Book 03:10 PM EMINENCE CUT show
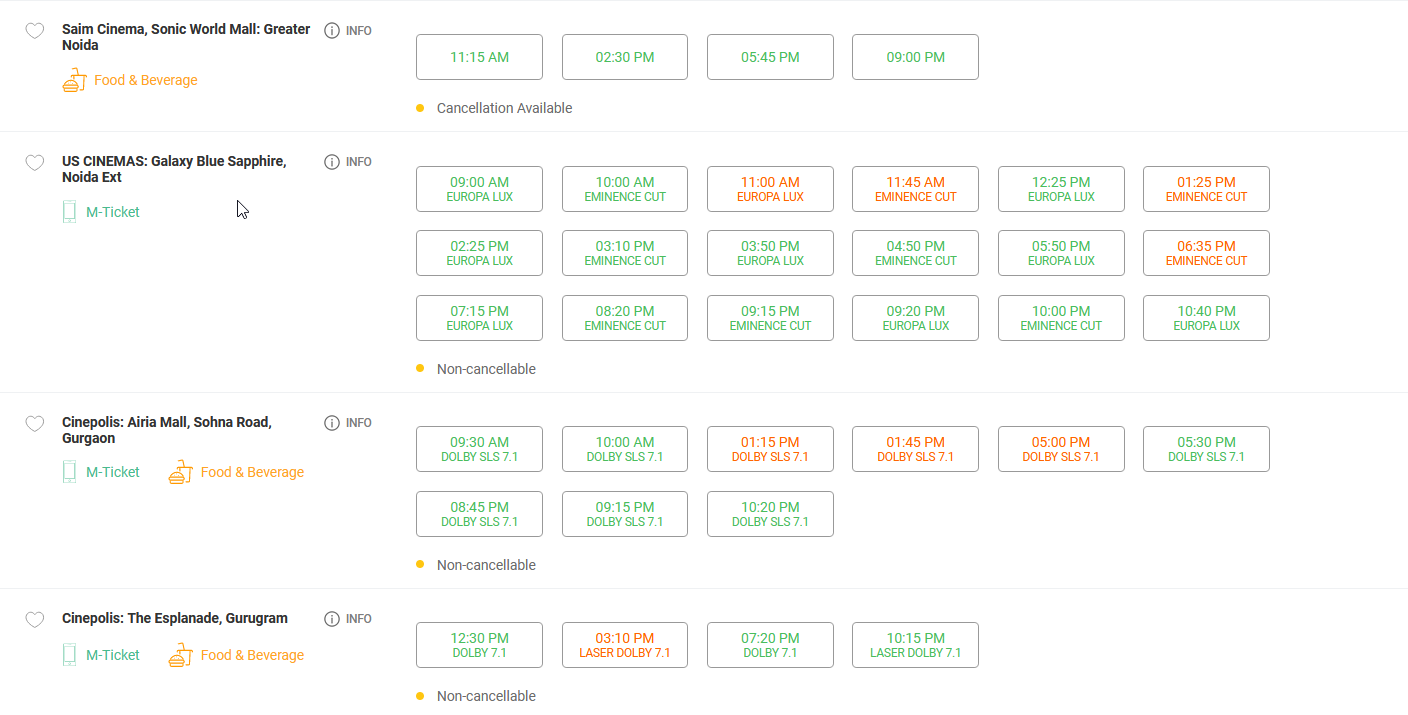 coord(625,253)
